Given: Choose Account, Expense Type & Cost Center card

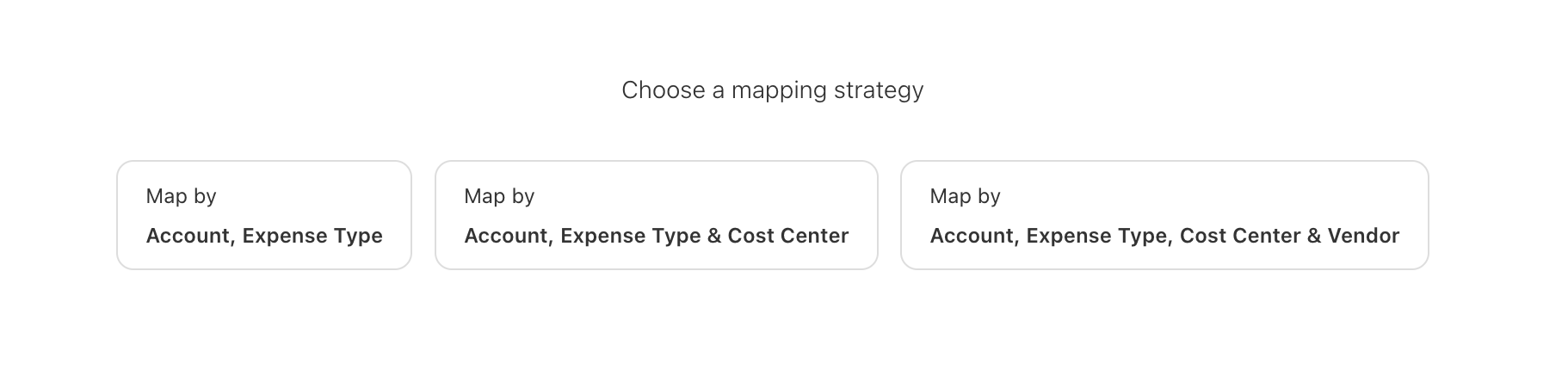Looking at the screenshot, I should (x=656, y=215).
